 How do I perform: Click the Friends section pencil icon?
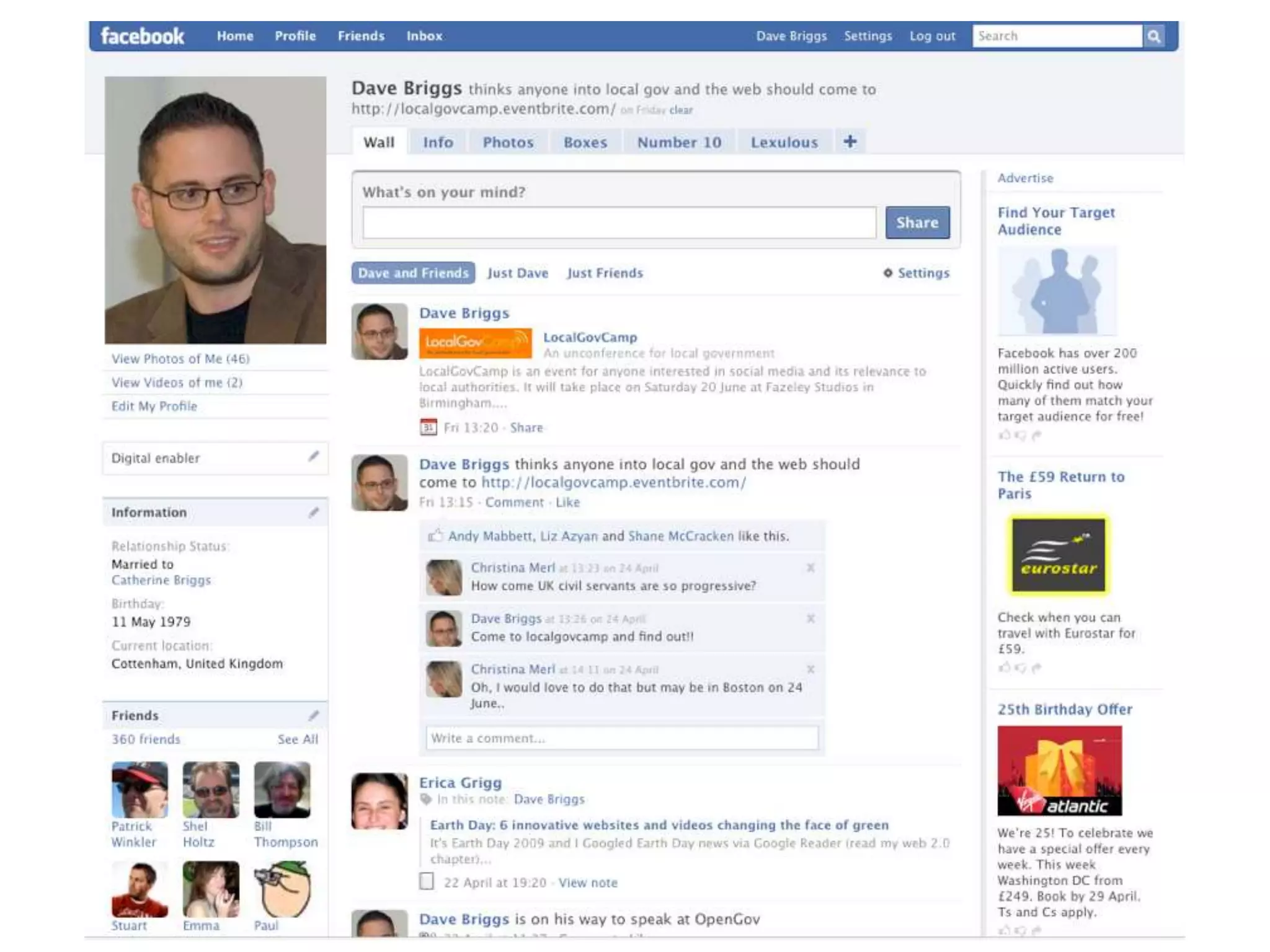314,715
